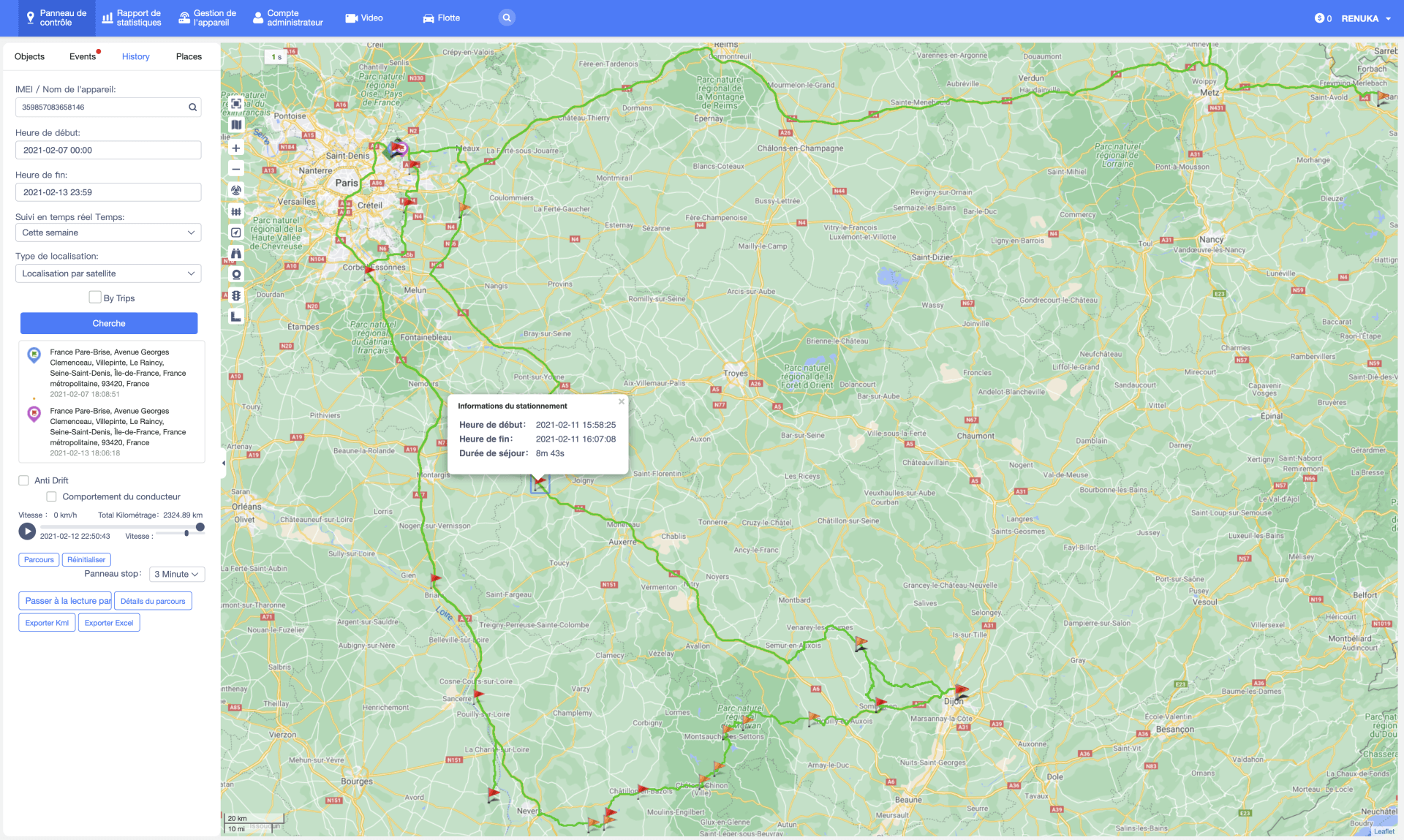1404x840 pixels.
Task: Click the fullscreen map icon
Action: tap(235, 104)
